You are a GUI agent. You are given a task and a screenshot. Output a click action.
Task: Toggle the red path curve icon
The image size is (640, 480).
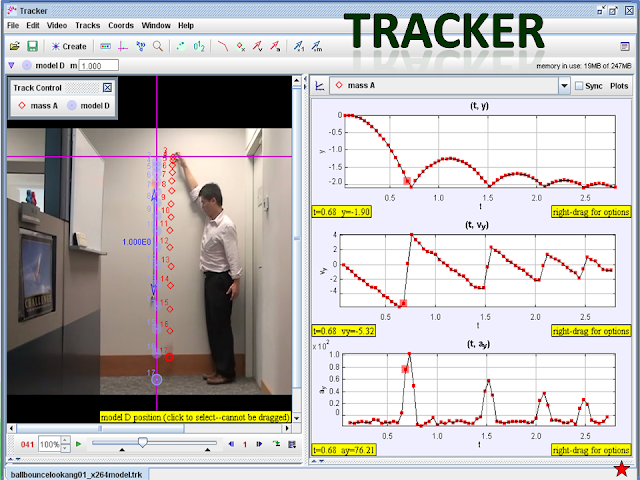tap(223, 47)
